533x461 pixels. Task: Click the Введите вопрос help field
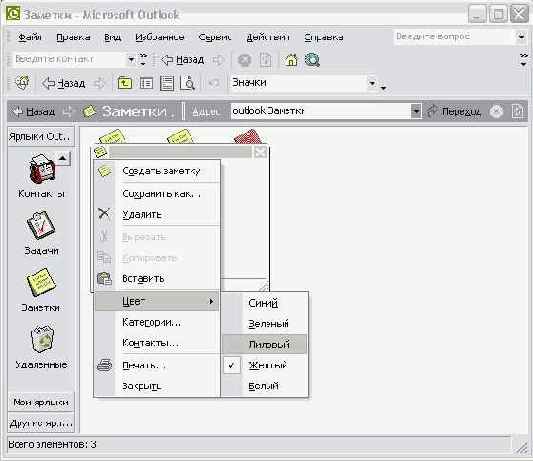454,36
